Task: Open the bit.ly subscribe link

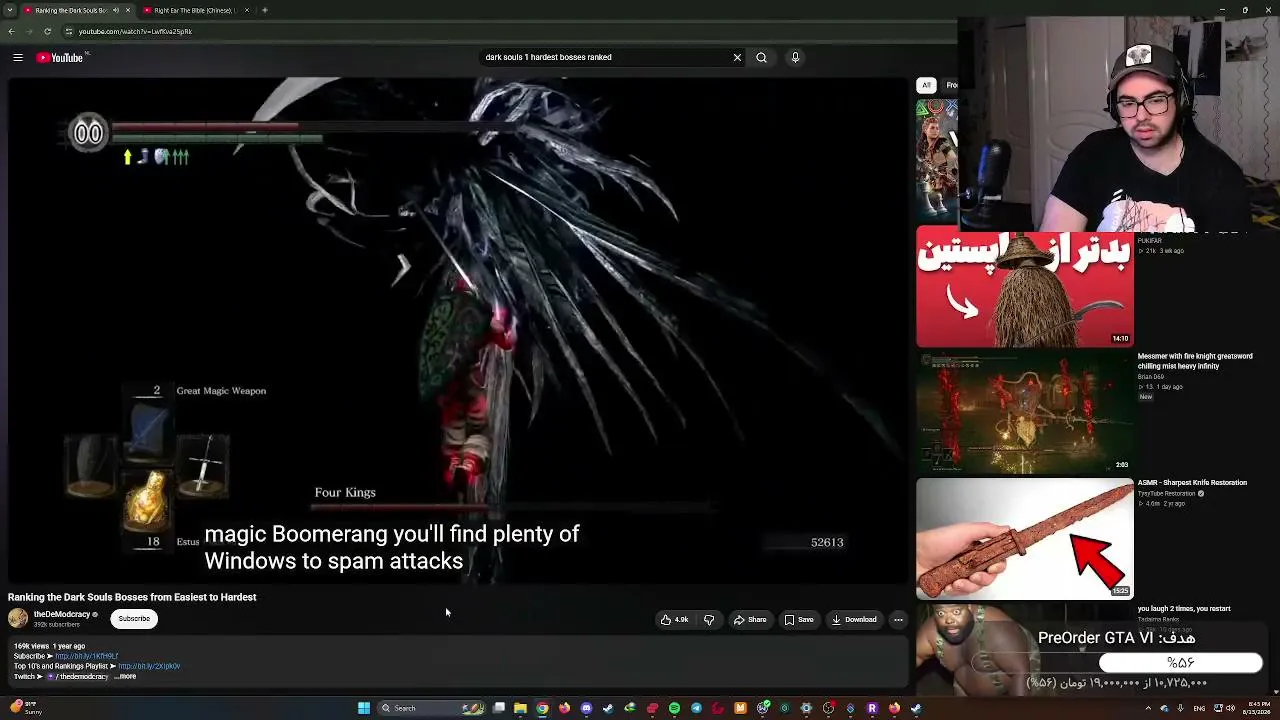Action: tap(86, 656)
